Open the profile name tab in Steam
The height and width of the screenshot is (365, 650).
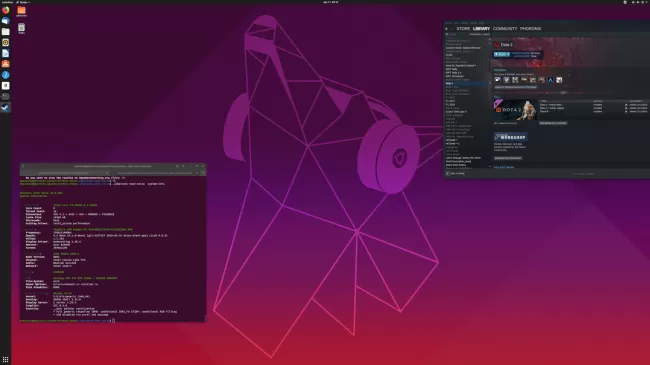click(531, 29)
